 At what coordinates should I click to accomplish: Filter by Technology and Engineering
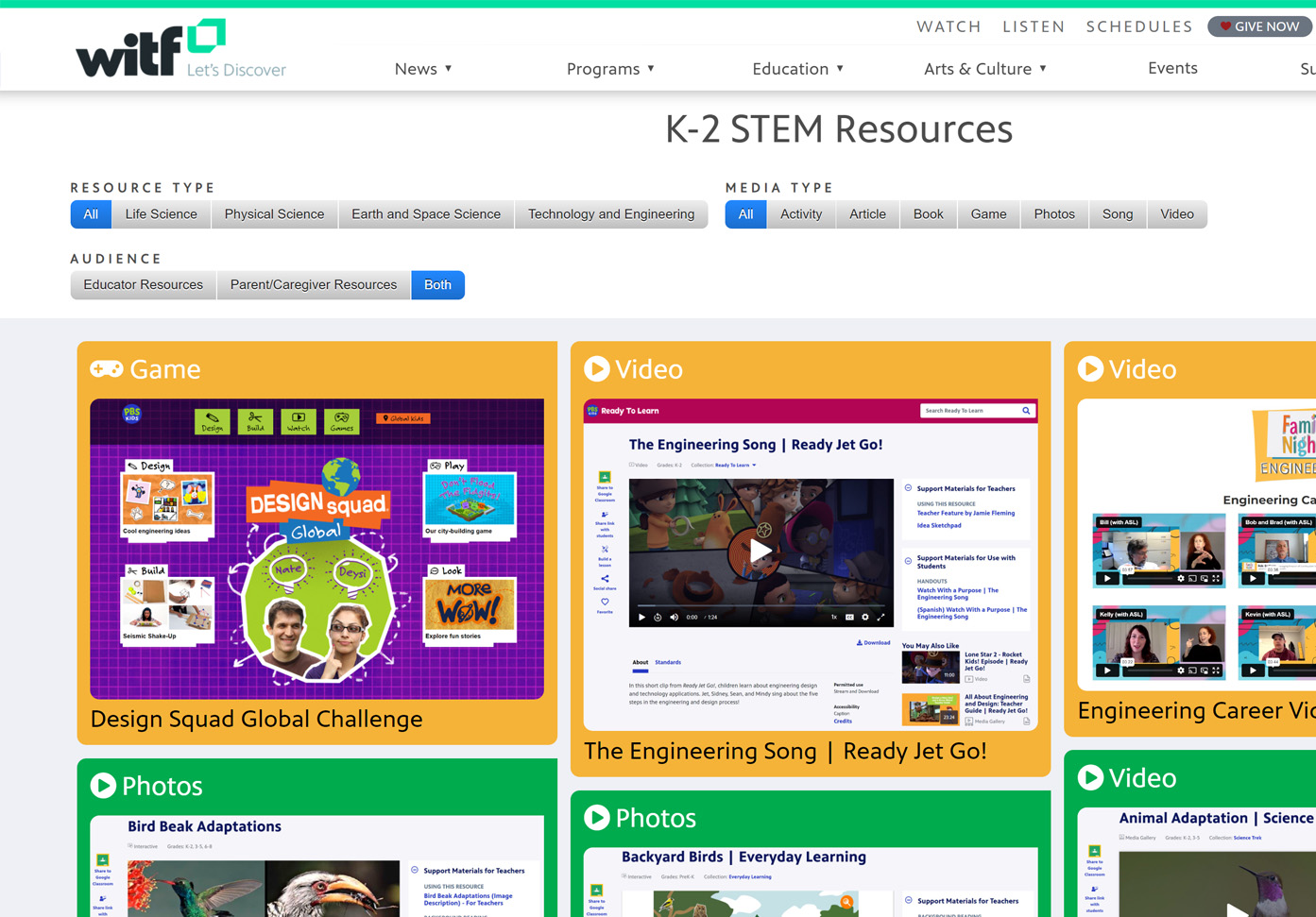(611, 214)
